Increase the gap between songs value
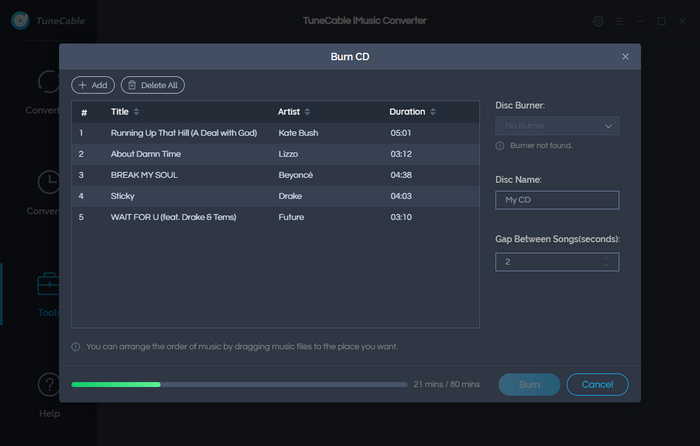This screenshot has width=700, height=446. (x=606, y=258)
